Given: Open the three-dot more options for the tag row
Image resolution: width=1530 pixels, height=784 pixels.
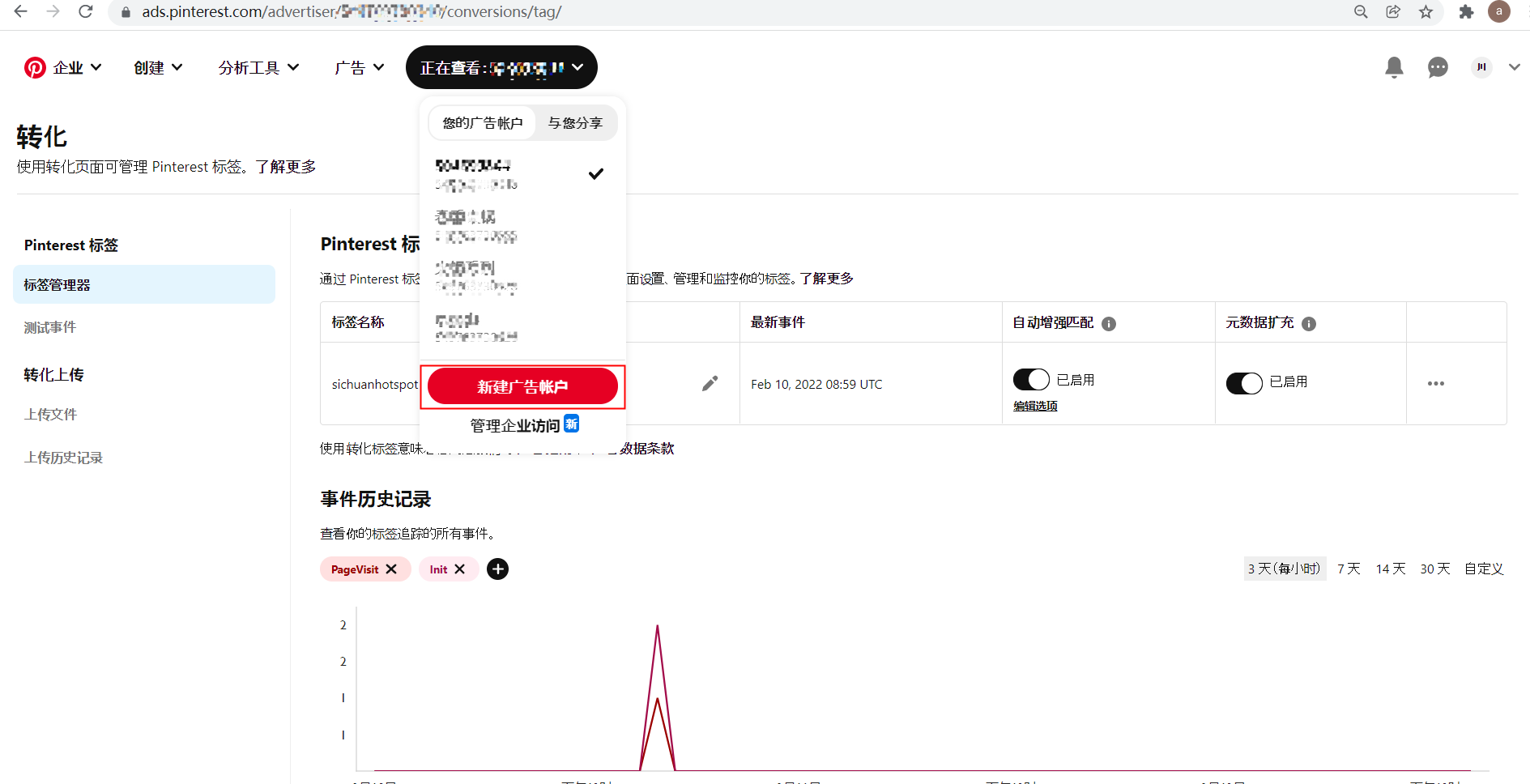Looking at the screenshot, I should pyautogui.click(x=1436, y=383).
